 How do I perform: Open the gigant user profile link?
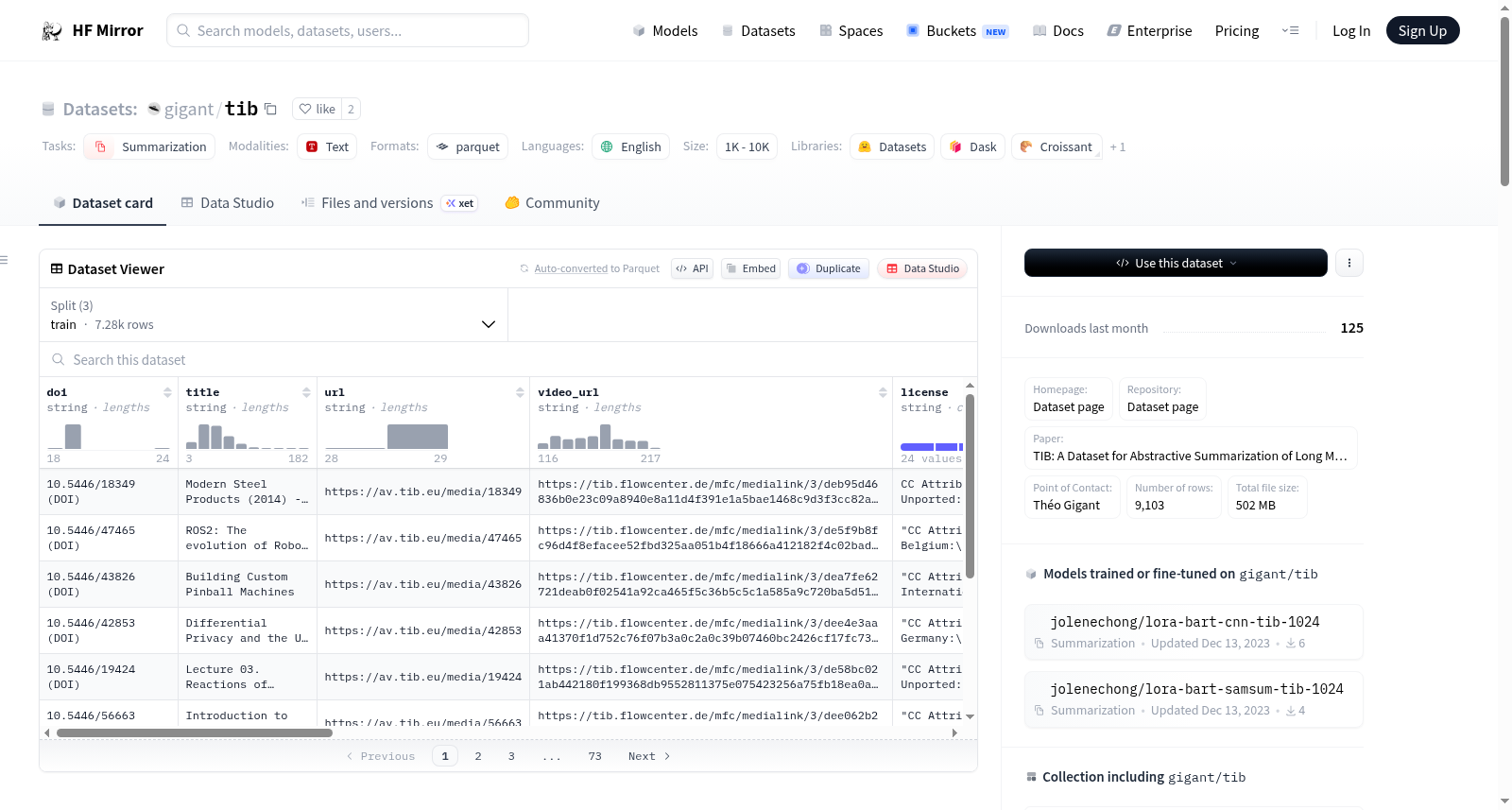click(x=189, y=110)
